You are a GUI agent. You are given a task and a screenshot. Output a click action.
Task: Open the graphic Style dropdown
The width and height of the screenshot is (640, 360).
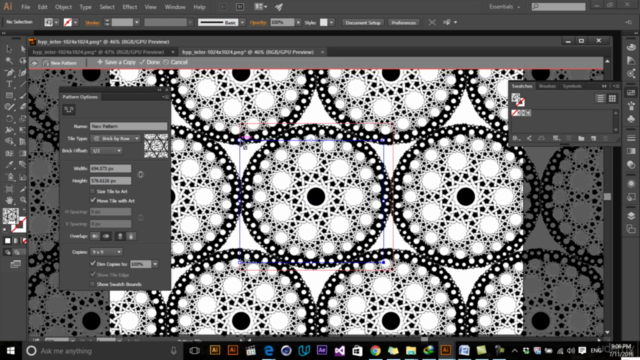pyautogui.click(x=331, y=22)
